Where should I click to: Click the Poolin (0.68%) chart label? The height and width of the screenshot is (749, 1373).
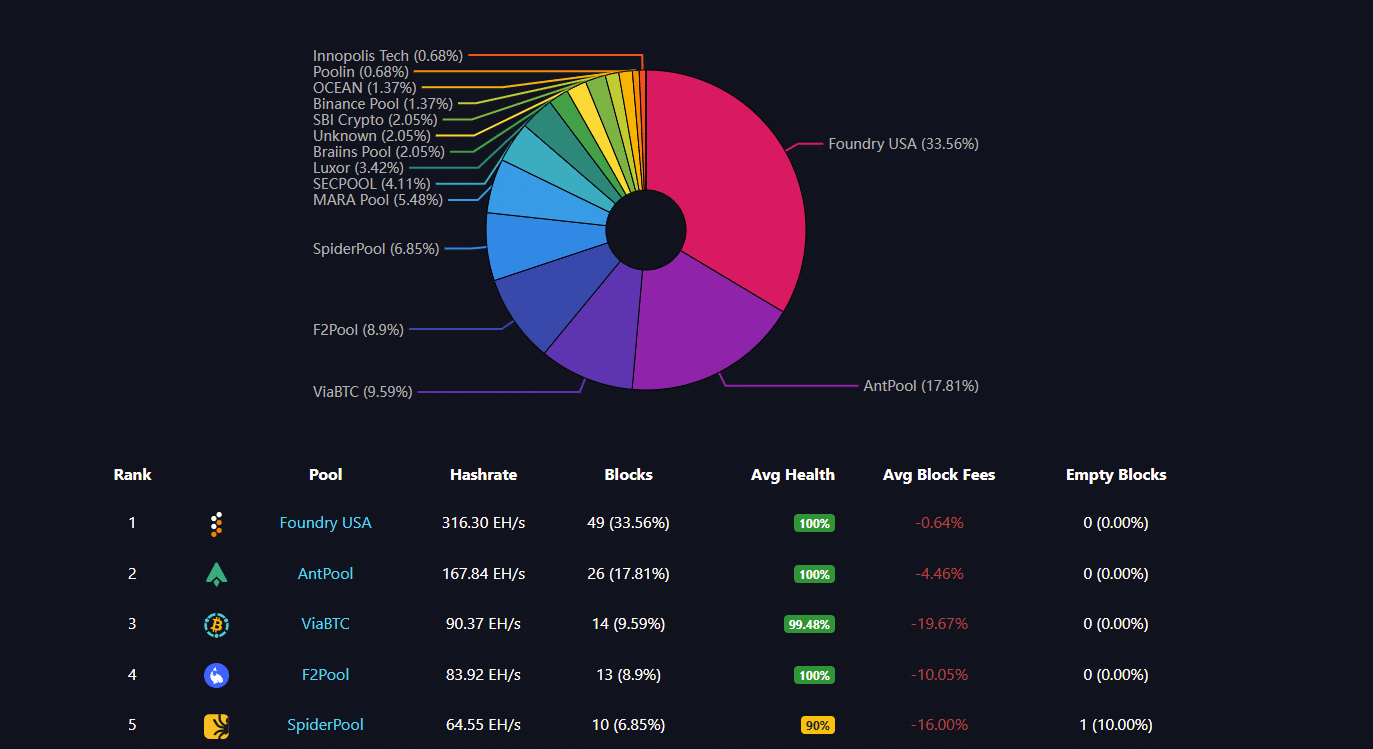click(360, 72)
